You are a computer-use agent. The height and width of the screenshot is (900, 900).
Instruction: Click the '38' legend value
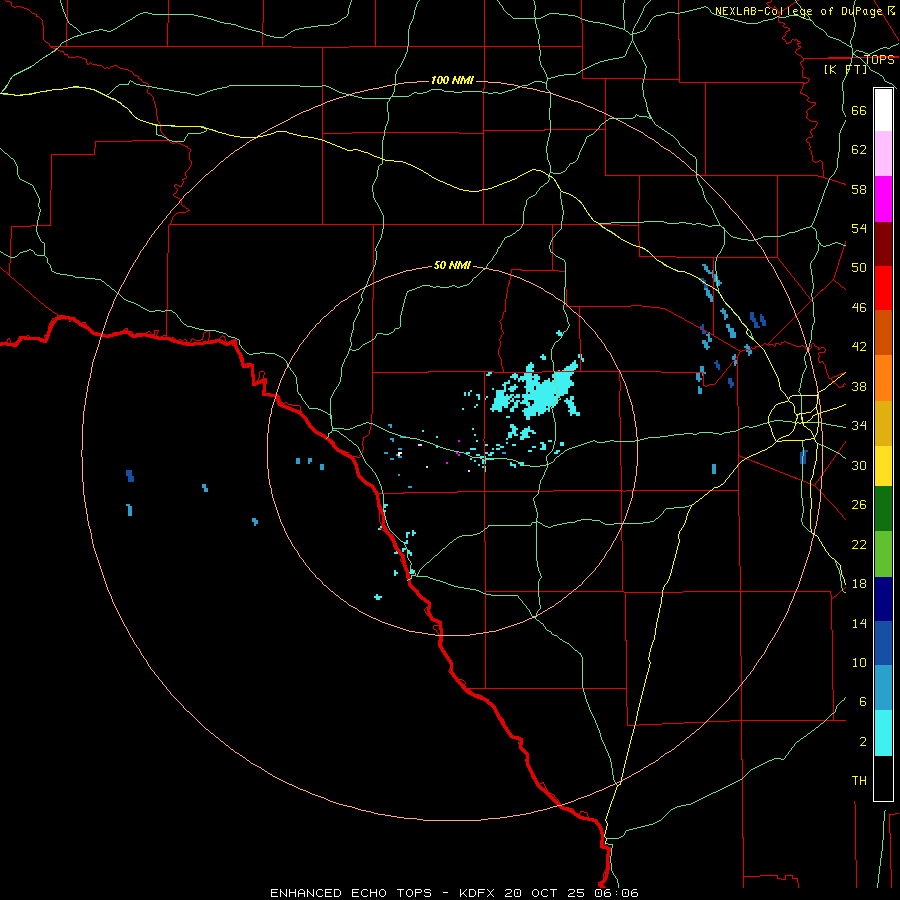859,386
